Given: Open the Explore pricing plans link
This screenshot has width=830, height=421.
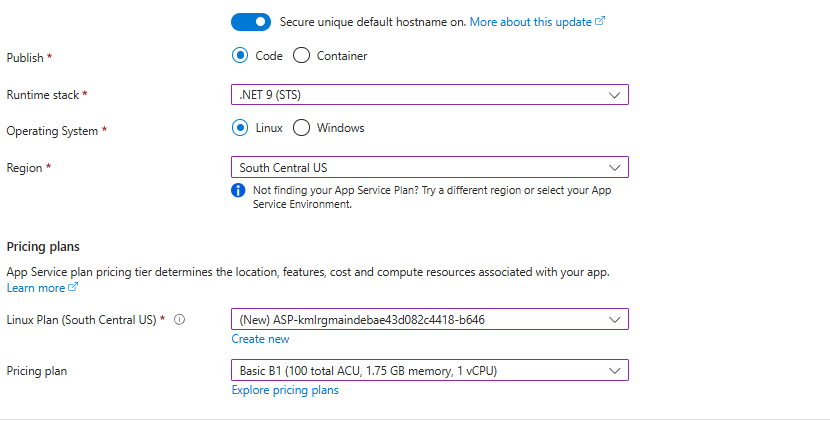Looking at the screenshot, I should coord(285,390).
